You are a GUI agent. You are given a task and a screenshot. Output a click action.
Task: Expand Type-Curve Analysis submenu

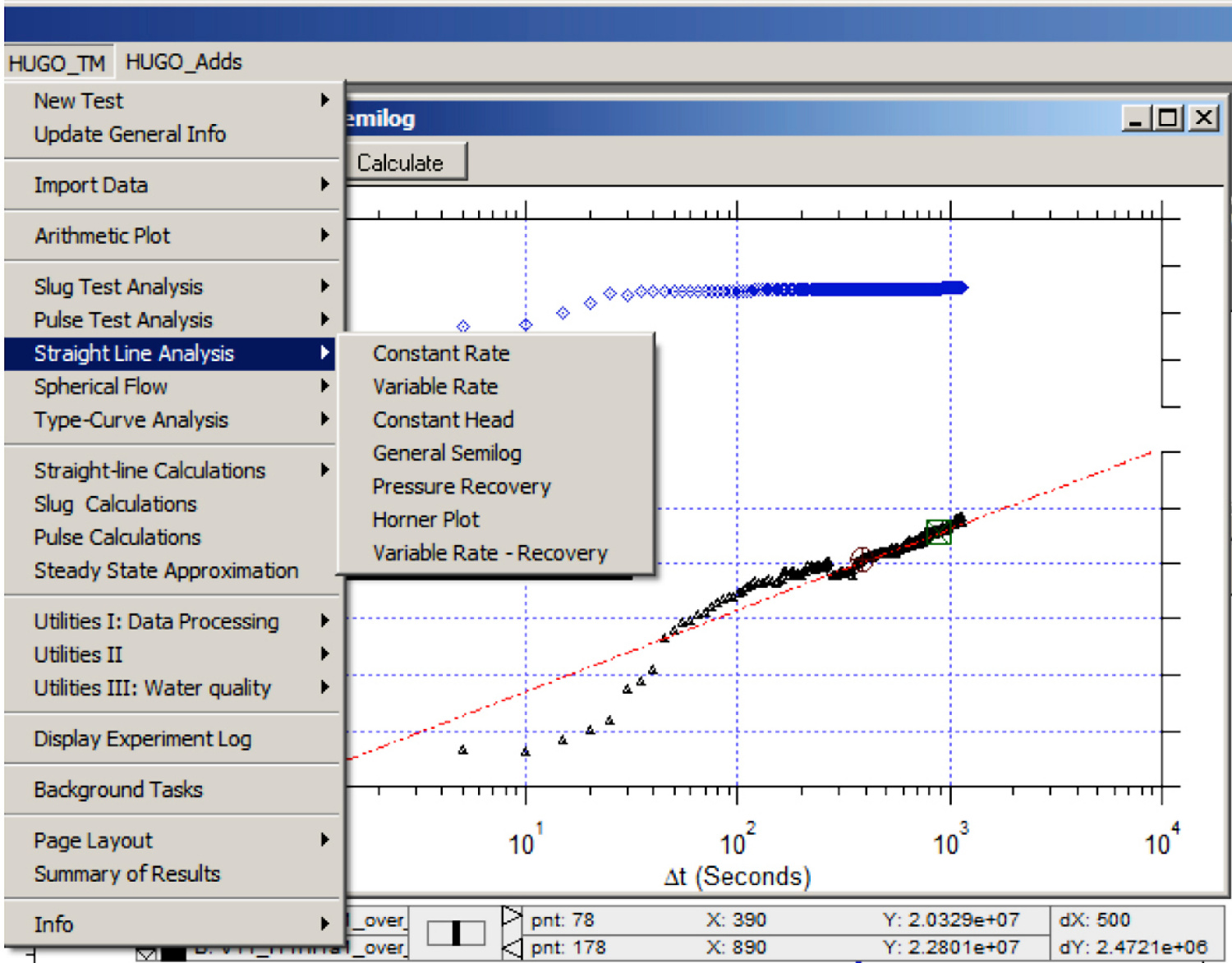[x=172, y=420]
